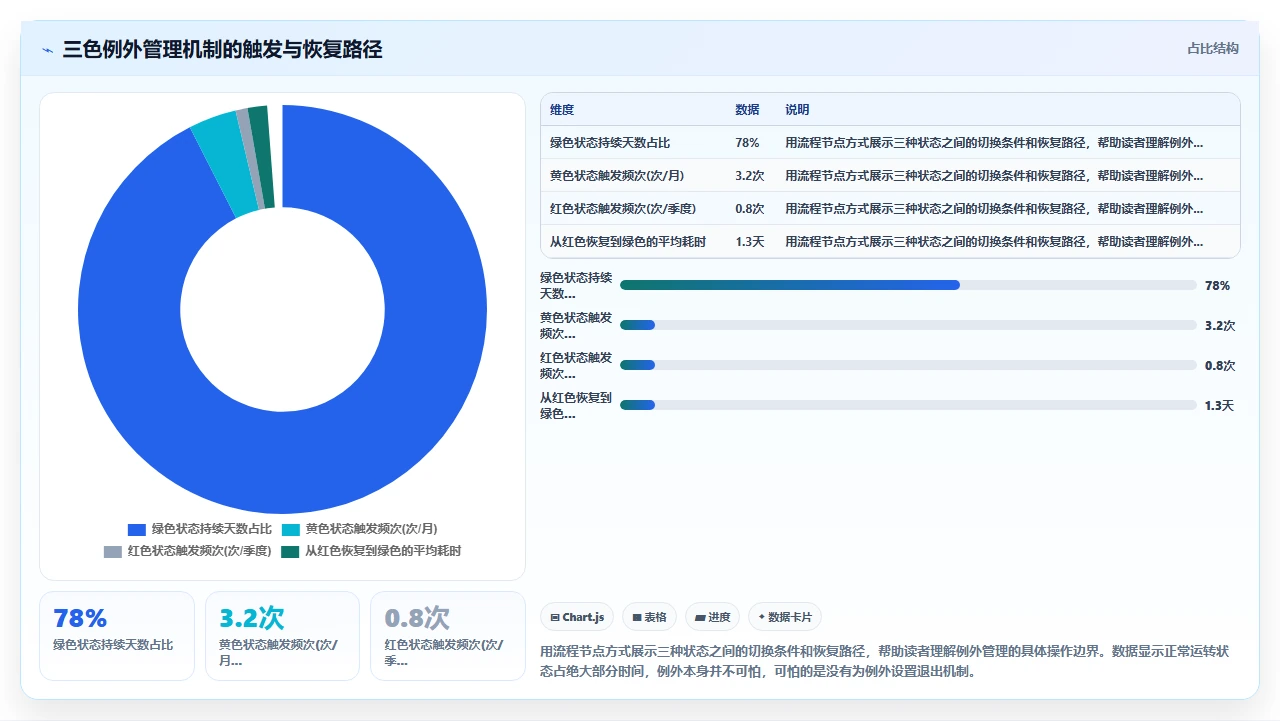This screenshot has height=721, width=1280.
Task: Click the large blue donut segment
Action: [x=283, y=464]
